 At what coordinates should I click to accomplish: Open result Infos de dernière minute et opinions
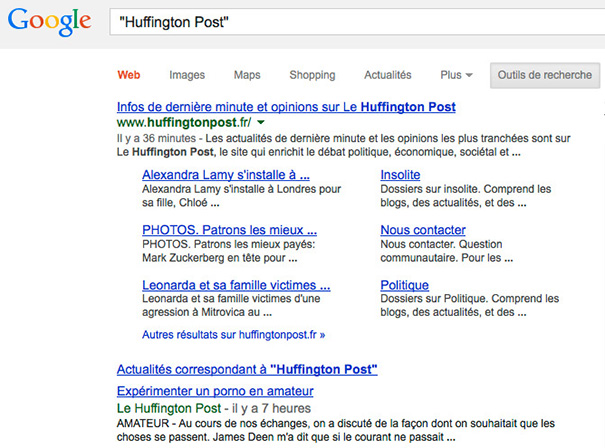tap(286, 107)
